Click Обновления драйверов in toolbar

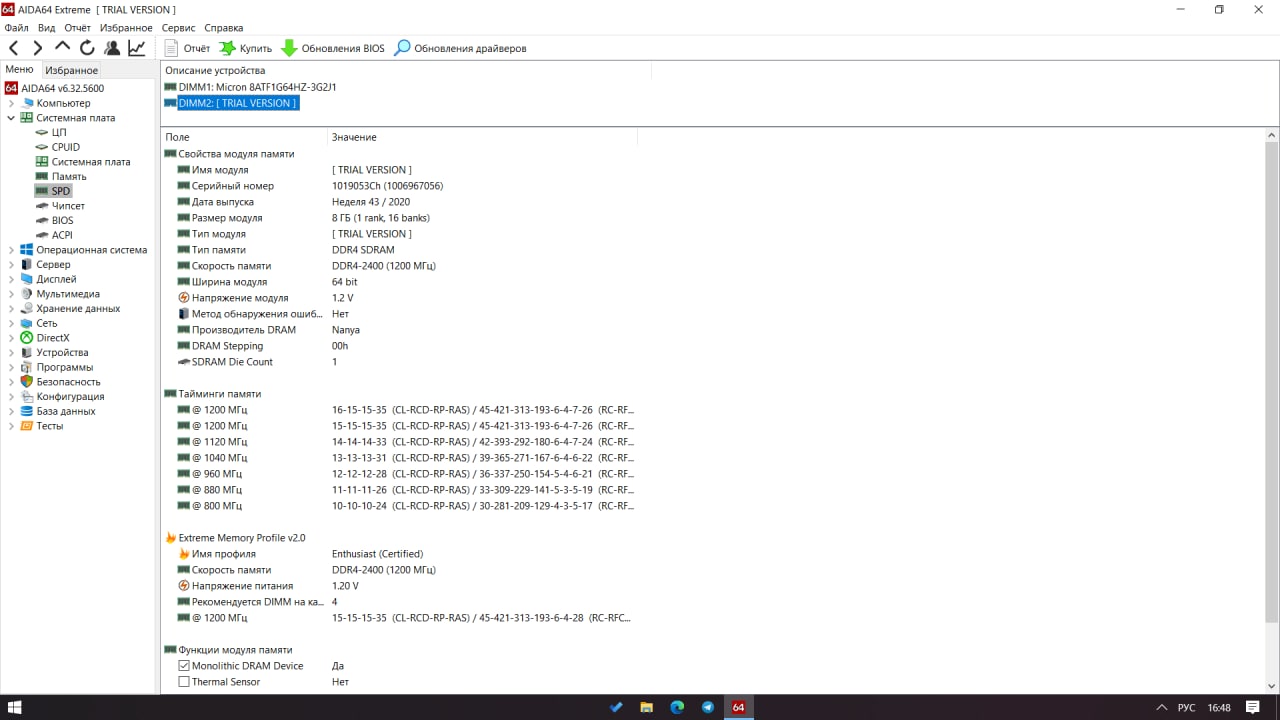[x=460, y=48]
